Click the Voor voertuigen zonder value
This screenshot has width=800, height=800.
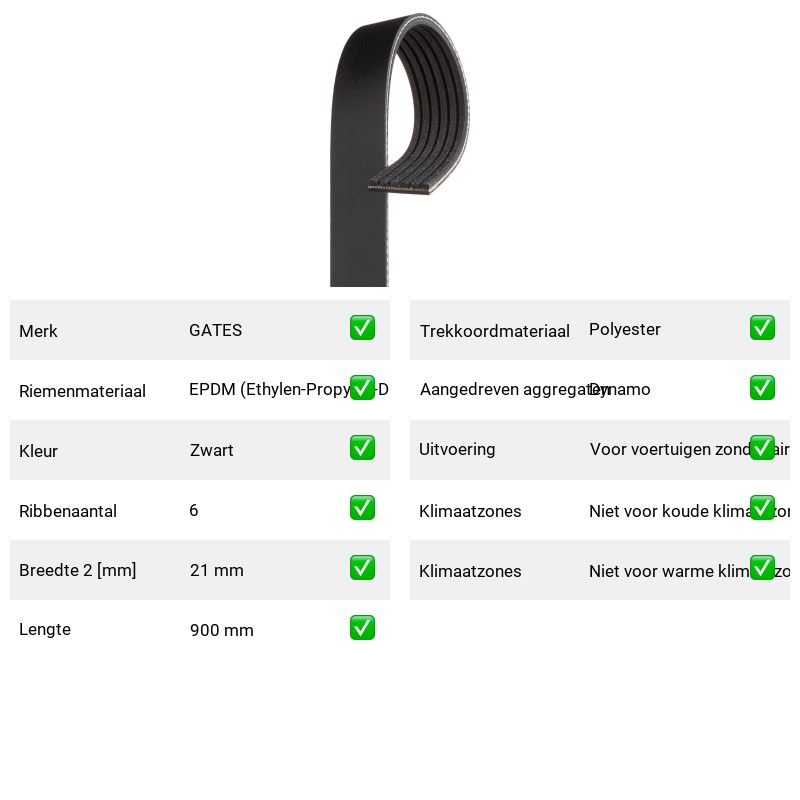[689, 449]
